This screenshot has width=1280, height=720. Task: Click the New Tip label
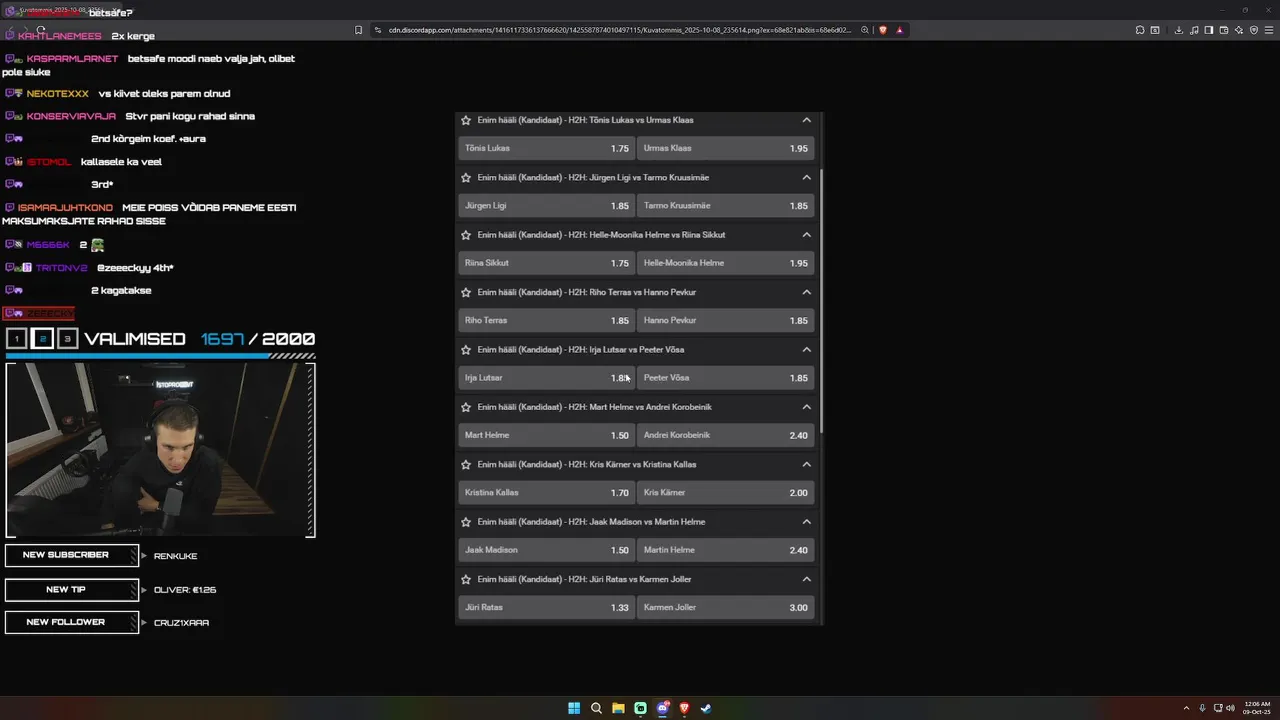(71, 590)
